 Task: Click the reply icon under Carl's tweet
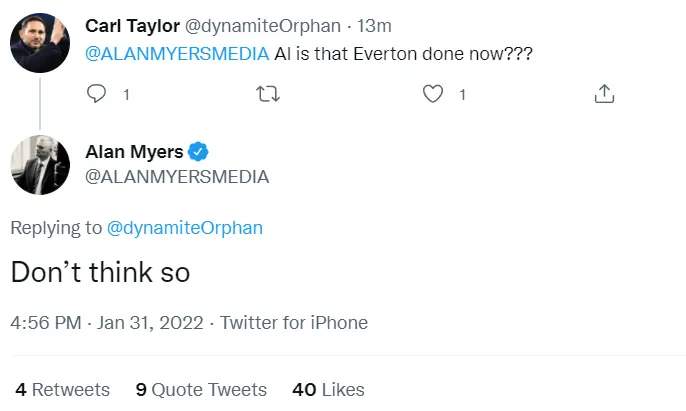pyautogui.click(x=97, y=94)
